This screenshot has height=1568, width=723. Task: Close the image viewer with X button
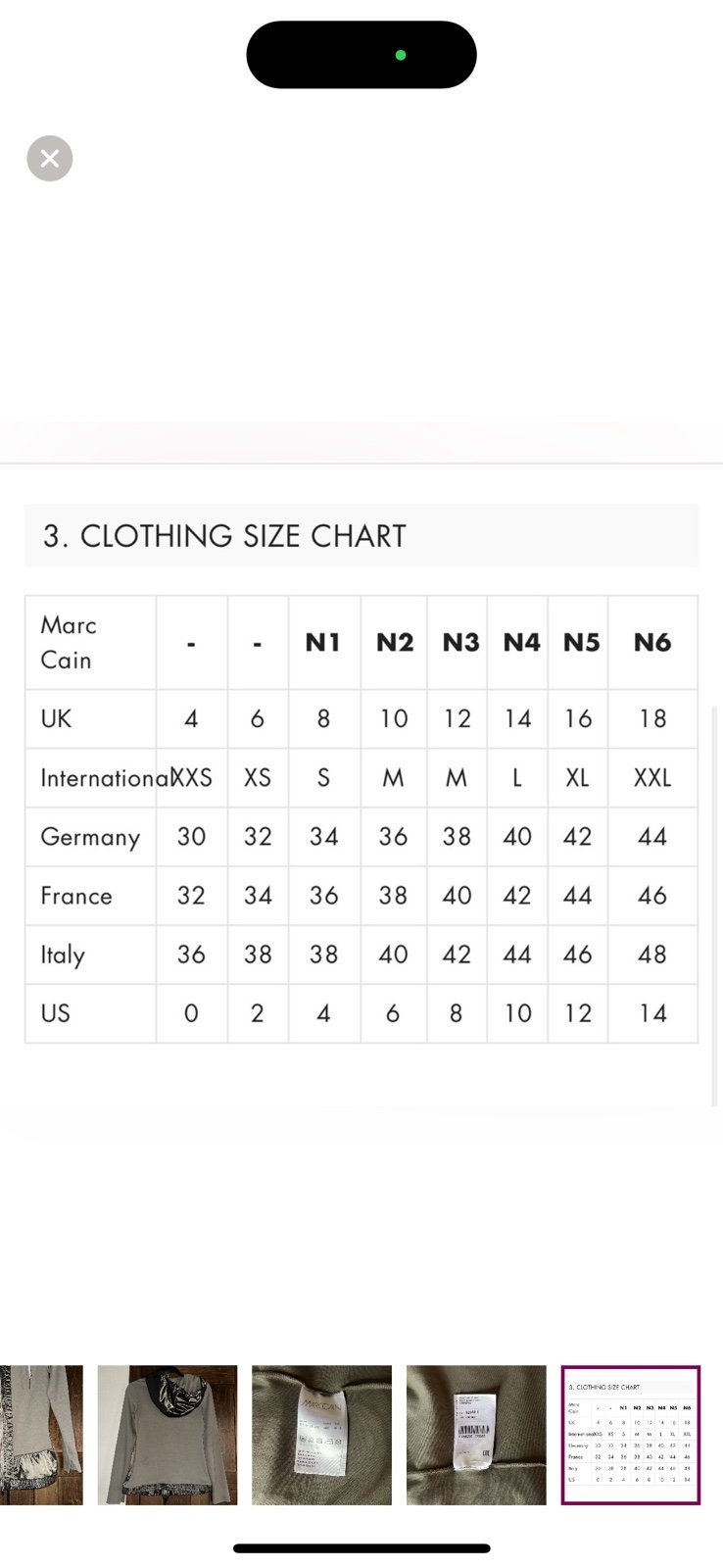click(x=50, y=158)
